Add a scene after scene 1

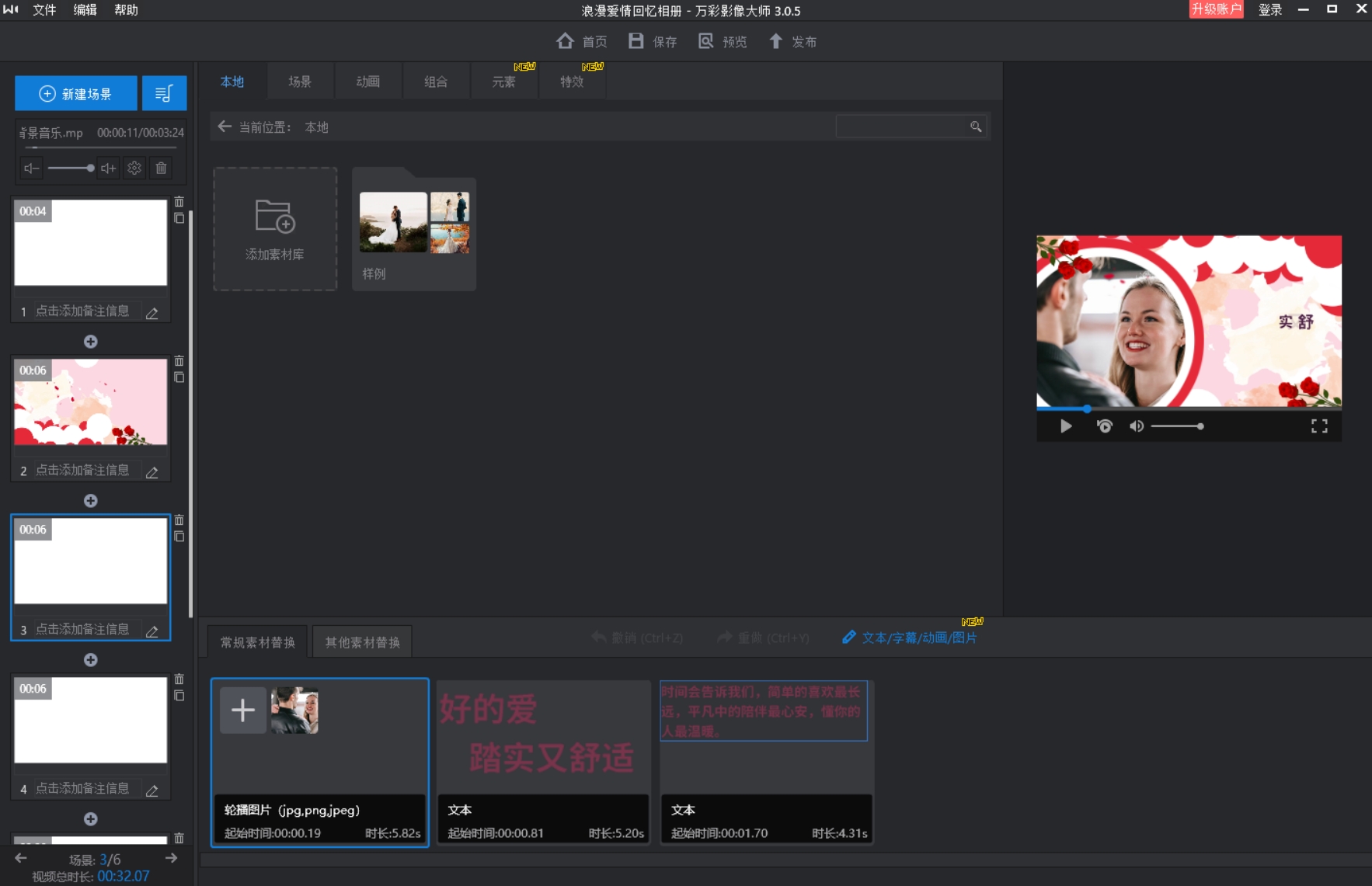(x=91, y=342)
